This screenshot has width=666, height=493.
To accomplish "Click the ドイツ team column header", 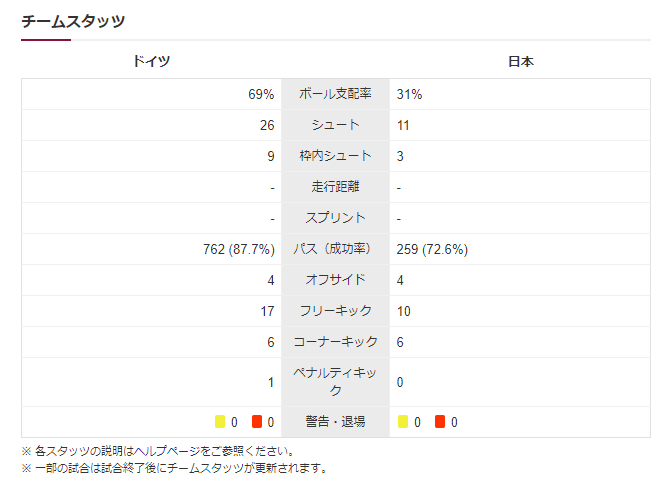I will (151, 61).
